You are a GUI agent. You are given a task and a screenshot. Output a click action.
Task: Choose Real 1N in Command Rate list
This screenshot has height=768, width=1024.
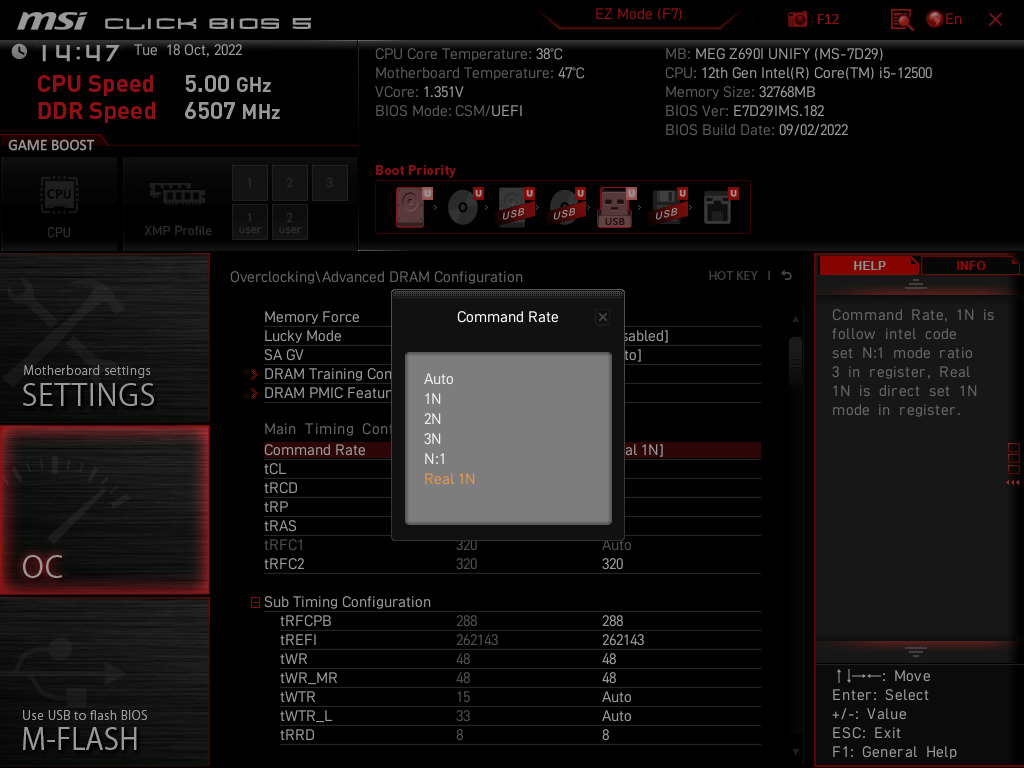click(x=449, y=479)
